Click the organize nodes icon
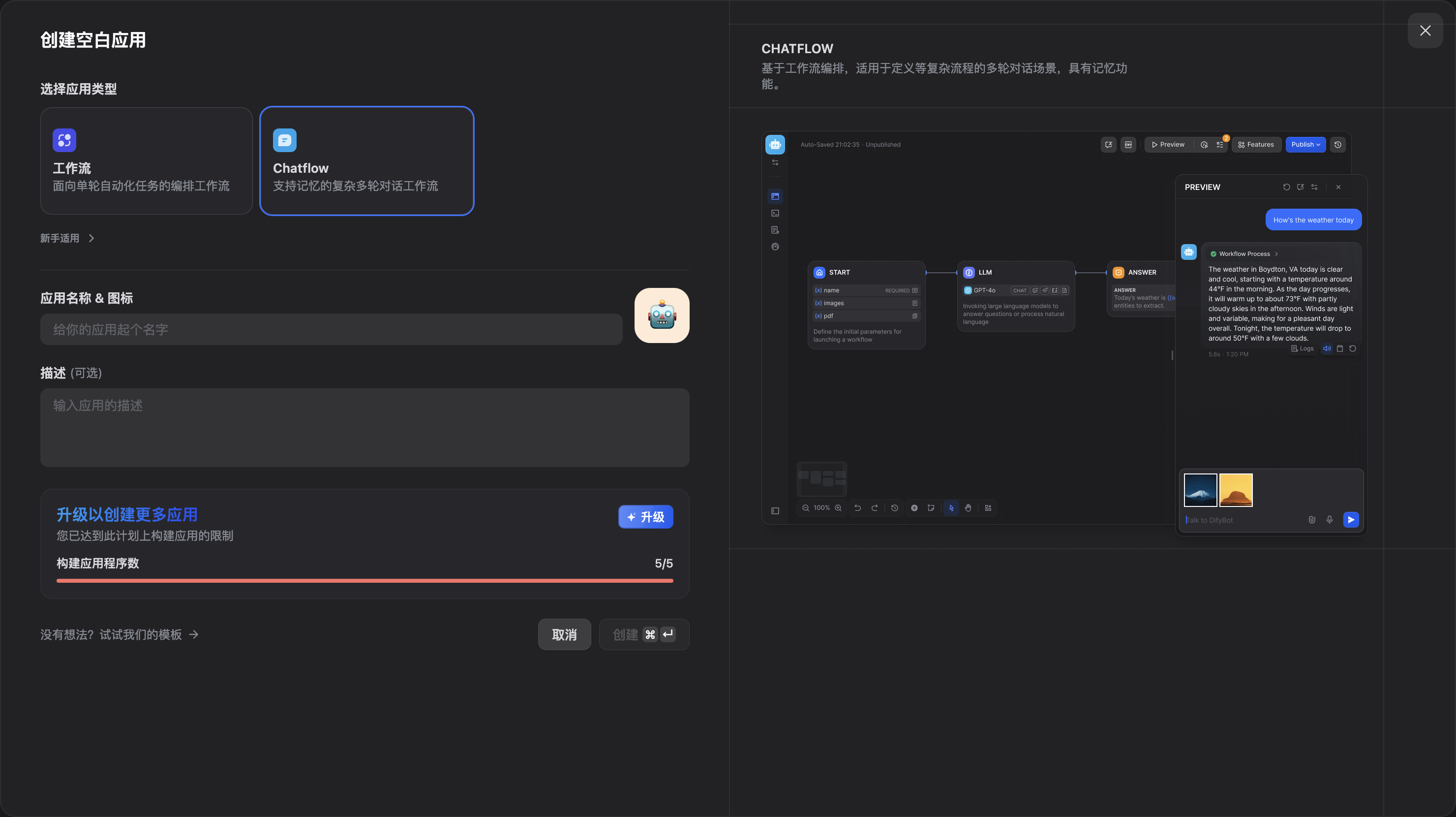This screenshot has height=817, width=1456. click(x=988, y=508)
